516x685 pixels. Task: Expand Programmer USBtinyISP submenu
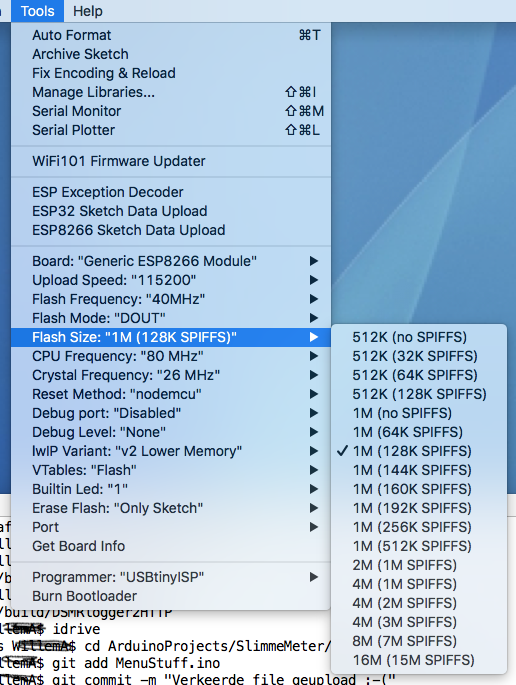coord(171,577)
